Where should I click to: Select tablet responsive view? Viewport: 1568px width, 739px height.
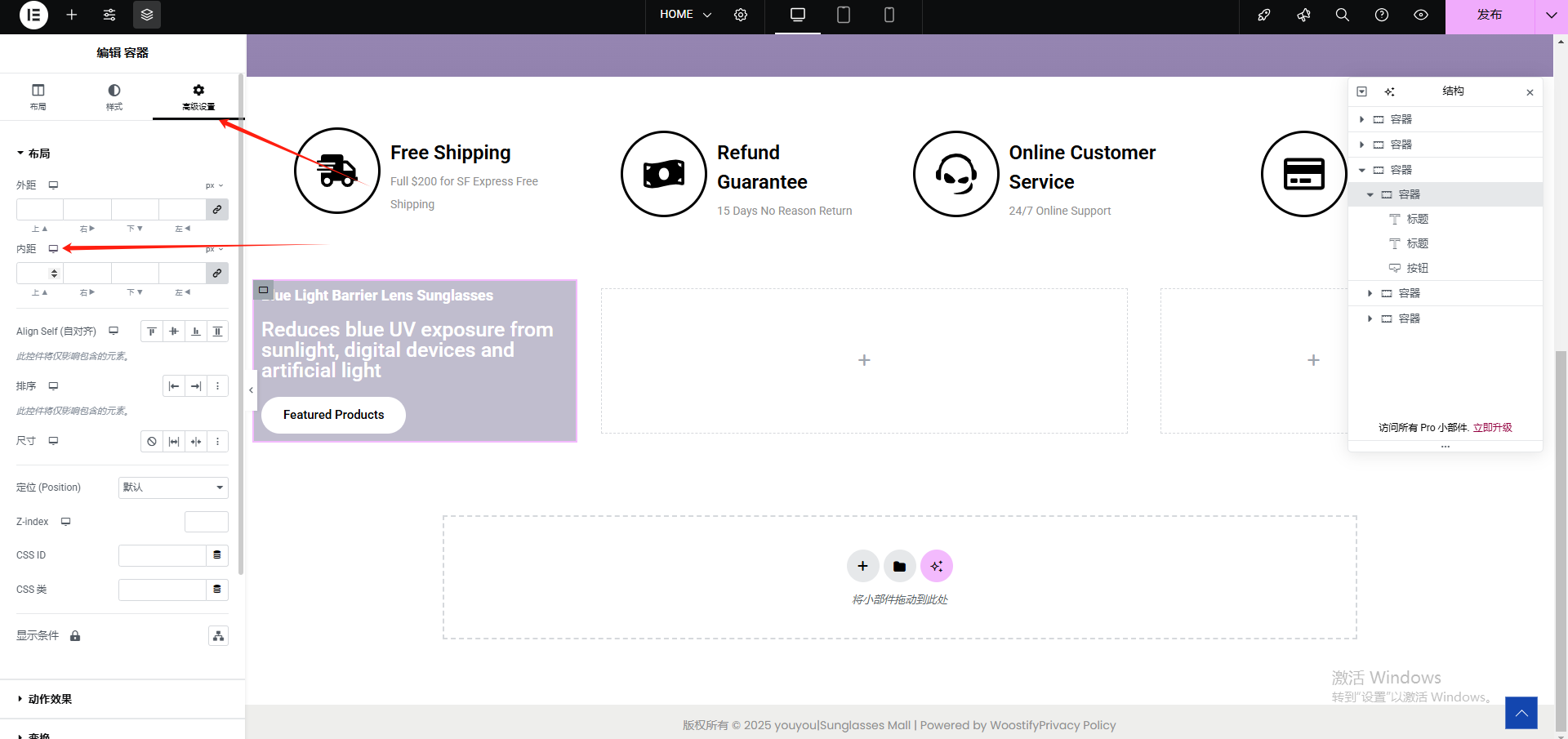pos(844,15)
